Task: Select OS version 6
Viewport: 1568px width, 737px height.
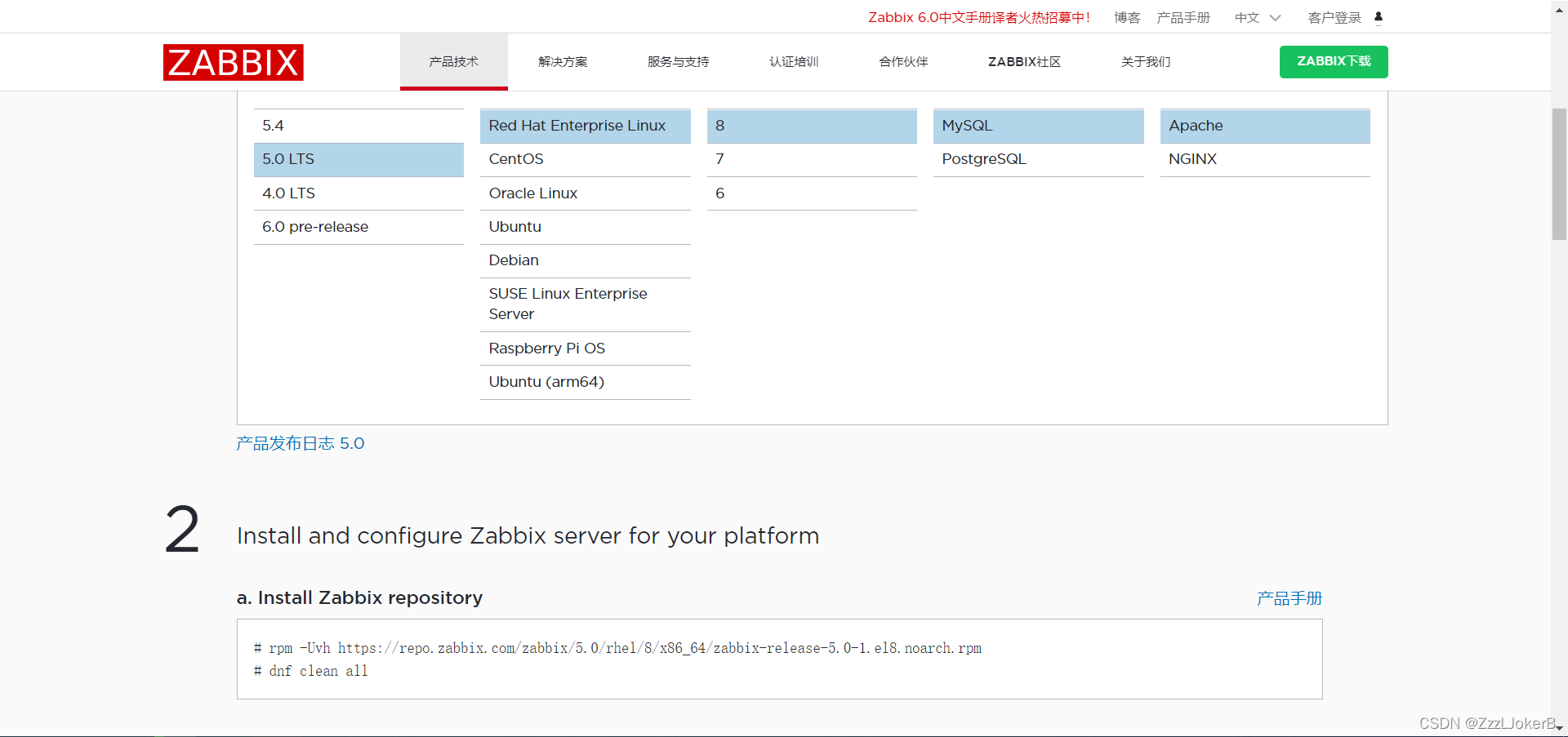Action: pyautogui.click(x=812, y=193)
